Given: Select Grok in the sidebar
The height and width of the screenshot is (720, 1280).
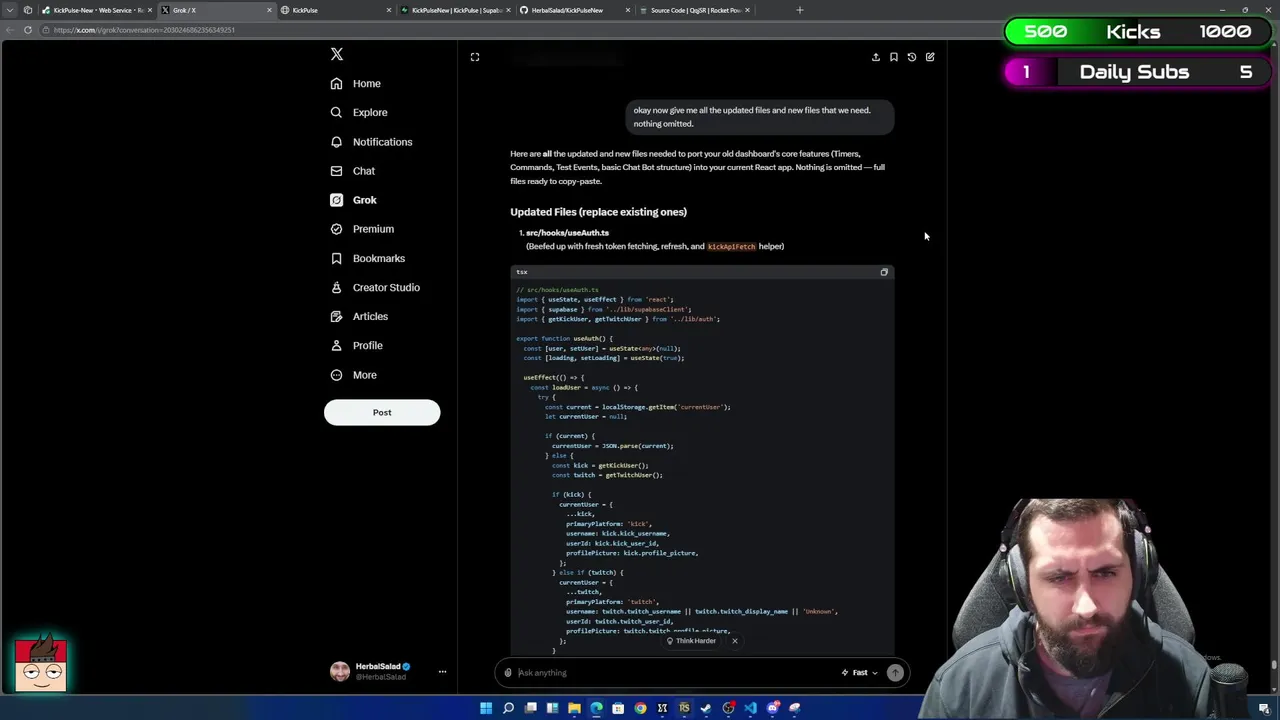Looking at the screenshot, I should coord(354,200).
